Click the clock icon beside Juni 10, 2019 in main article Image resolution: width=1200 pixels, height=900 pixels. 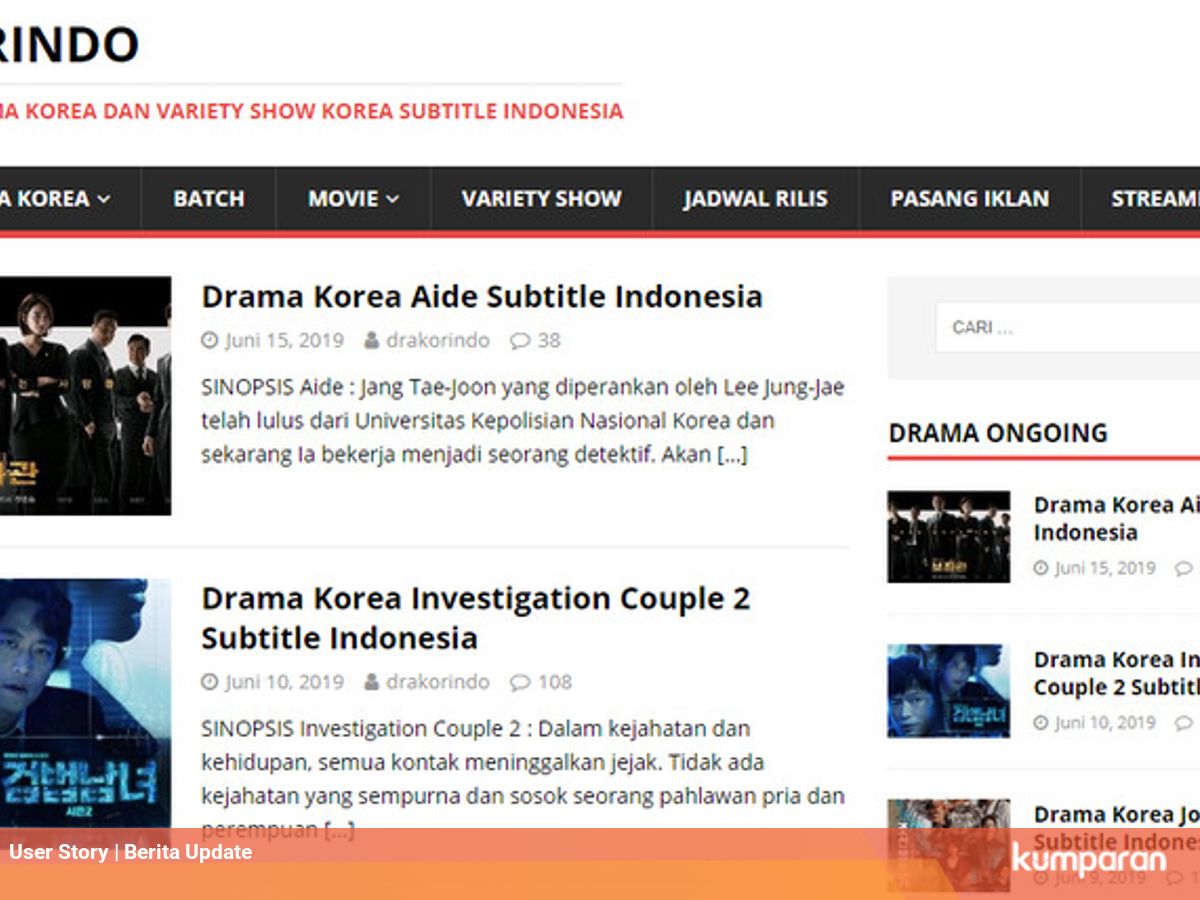pos(209,682)
